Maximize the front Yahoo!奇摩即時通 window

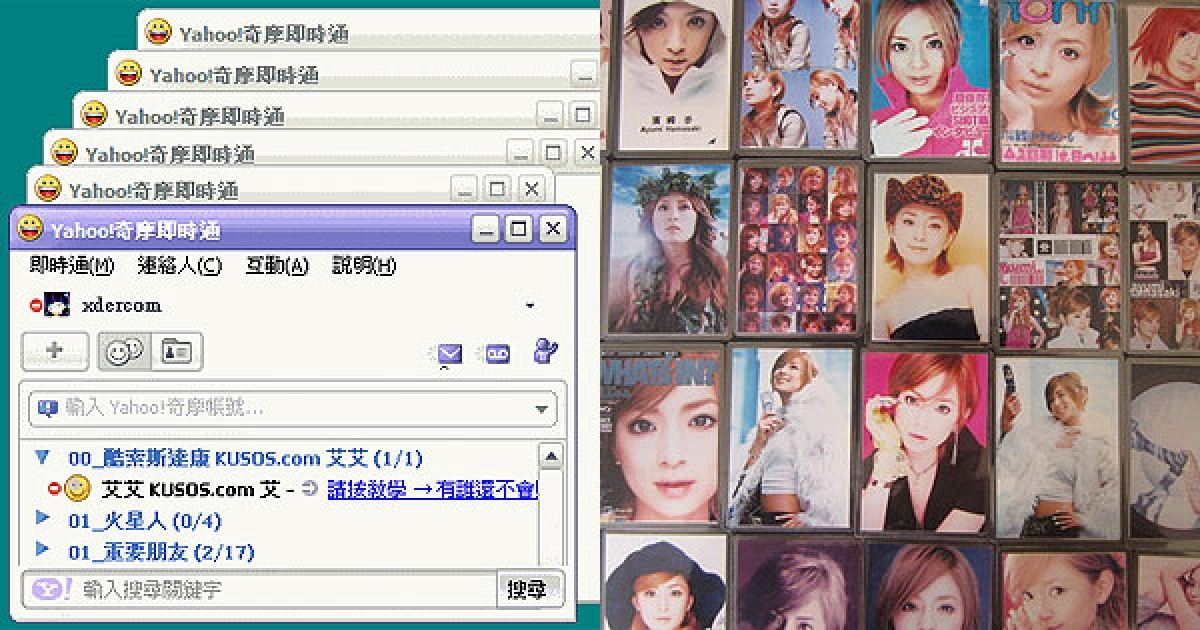tap(518, 230)
